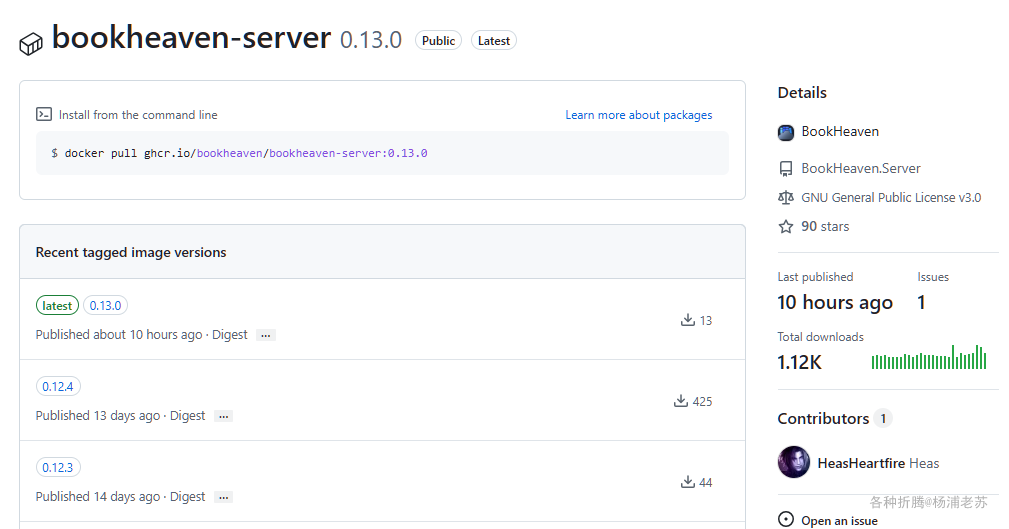Click the bookheaven-server package title

(x=191, y=37)
